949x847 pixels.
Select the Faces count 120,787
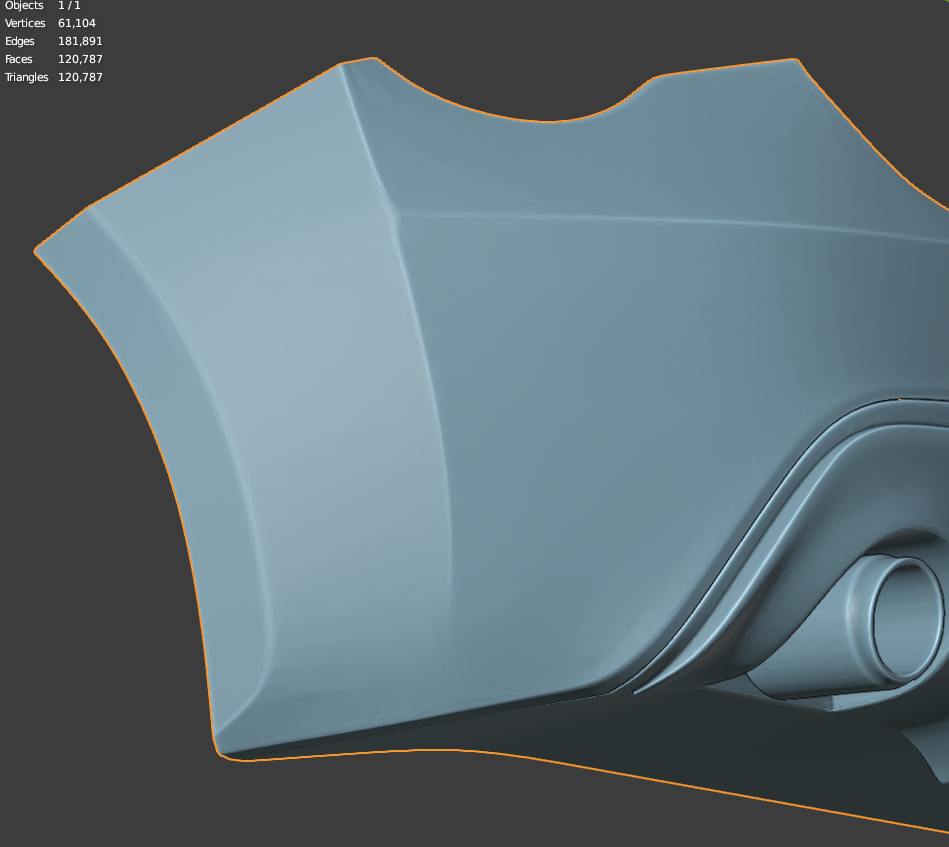coord(80,59)
